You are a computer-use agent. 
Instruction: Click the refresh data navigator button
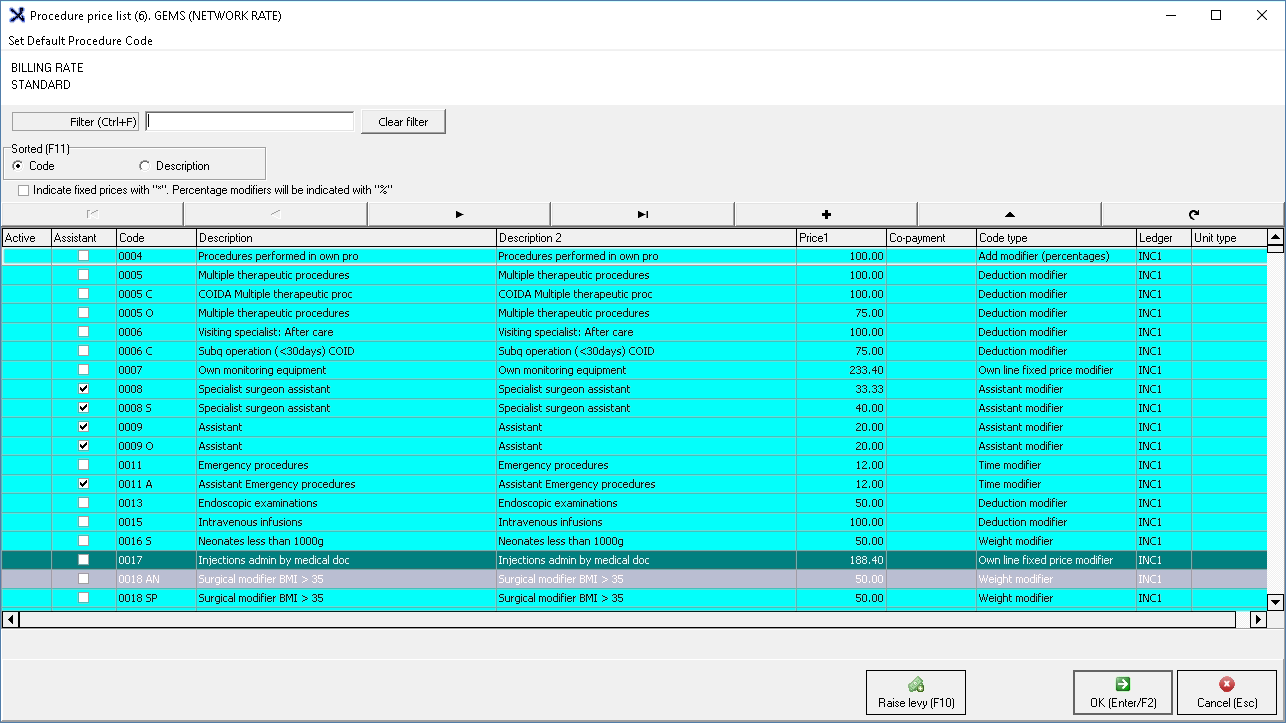(1193, 214)
